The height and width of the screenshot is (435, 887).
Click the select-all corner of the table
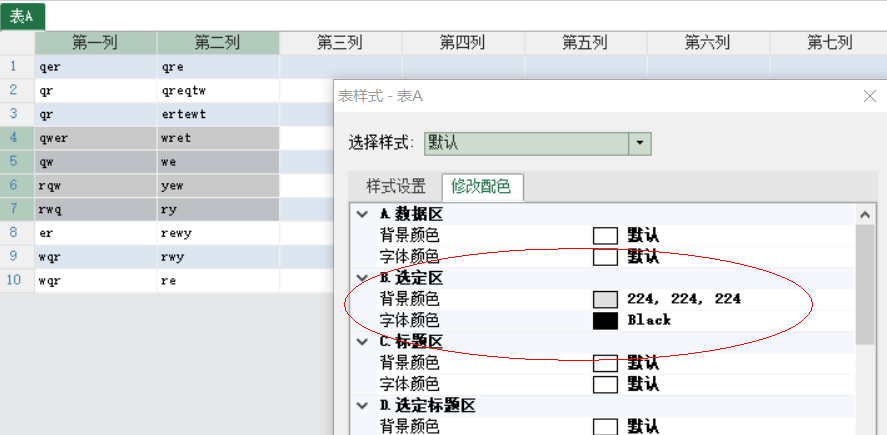pos(17,42)
